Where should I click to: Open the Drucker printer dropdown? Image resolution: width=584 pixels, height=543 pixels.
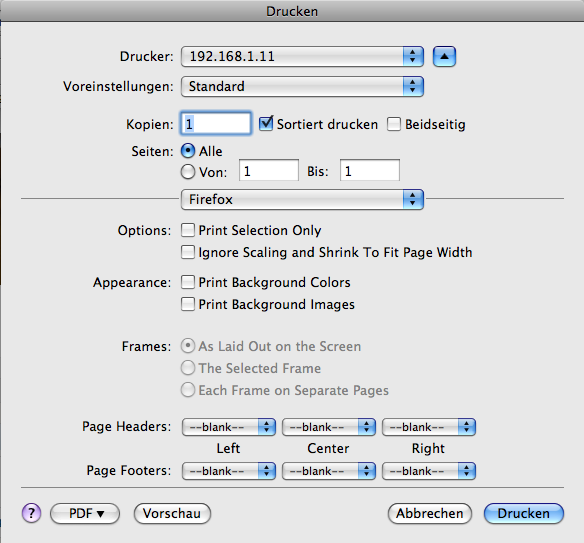(x=302, y=57)
